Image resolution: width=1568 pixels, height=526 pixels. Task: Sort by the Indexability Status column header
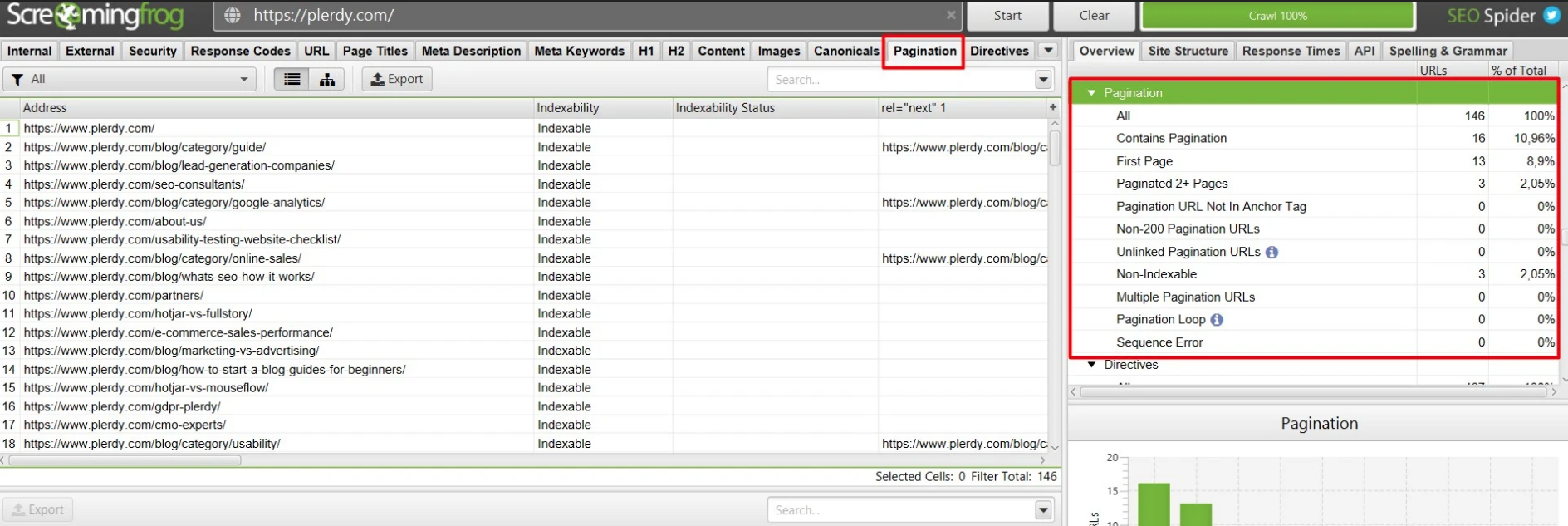pyautogui.click(x=776, y=107)
